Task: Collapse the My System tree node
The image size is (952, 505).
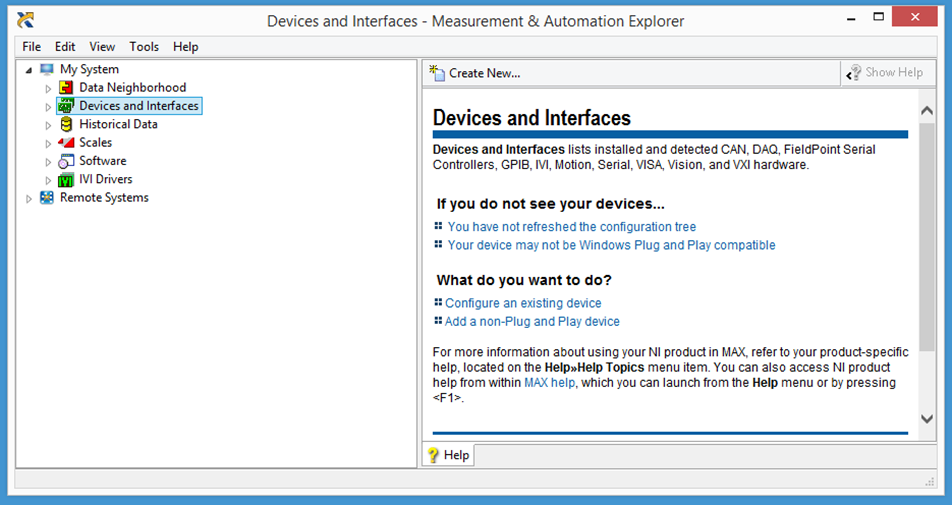Action: [x=28, y=70]
